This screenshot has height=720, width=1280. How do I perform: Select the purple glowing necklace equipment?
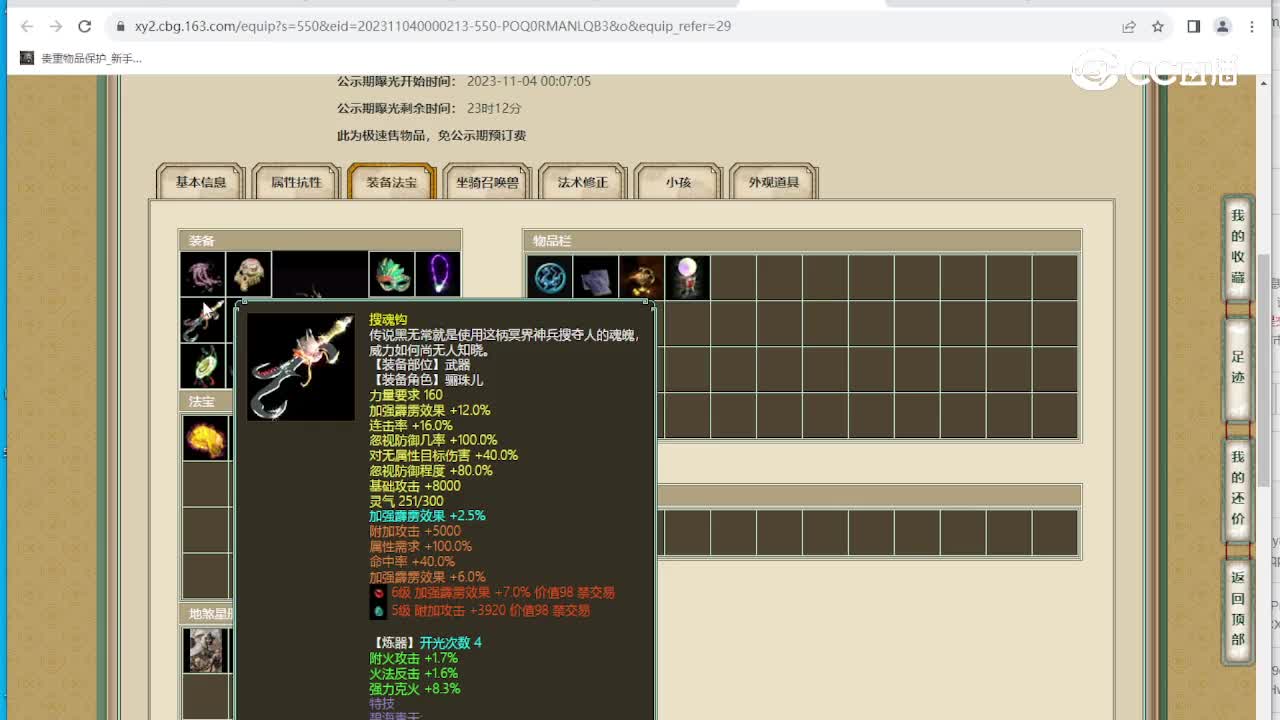[x=438, y=274]
